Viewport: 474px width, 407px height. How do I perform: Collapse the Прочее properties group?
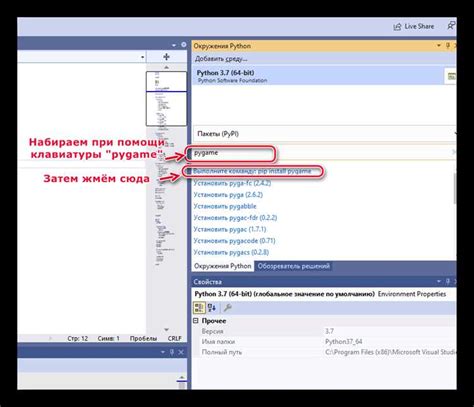[196, 321]
